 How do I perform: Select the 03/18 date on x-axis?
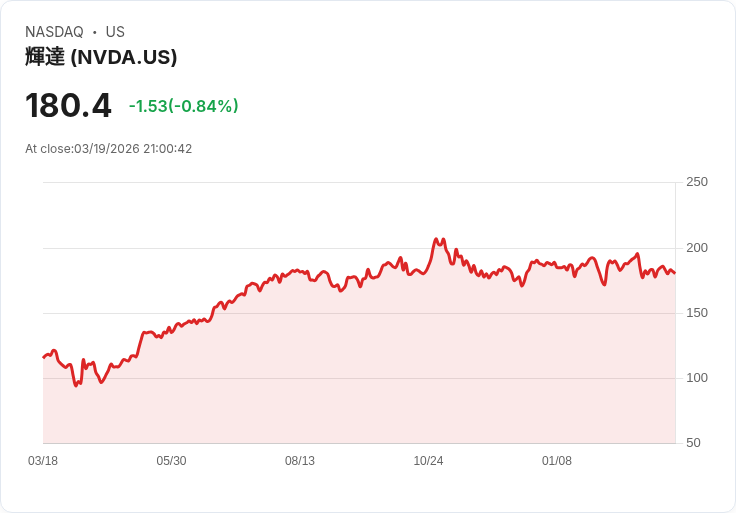pyautogui.click(x=43, y=461)
